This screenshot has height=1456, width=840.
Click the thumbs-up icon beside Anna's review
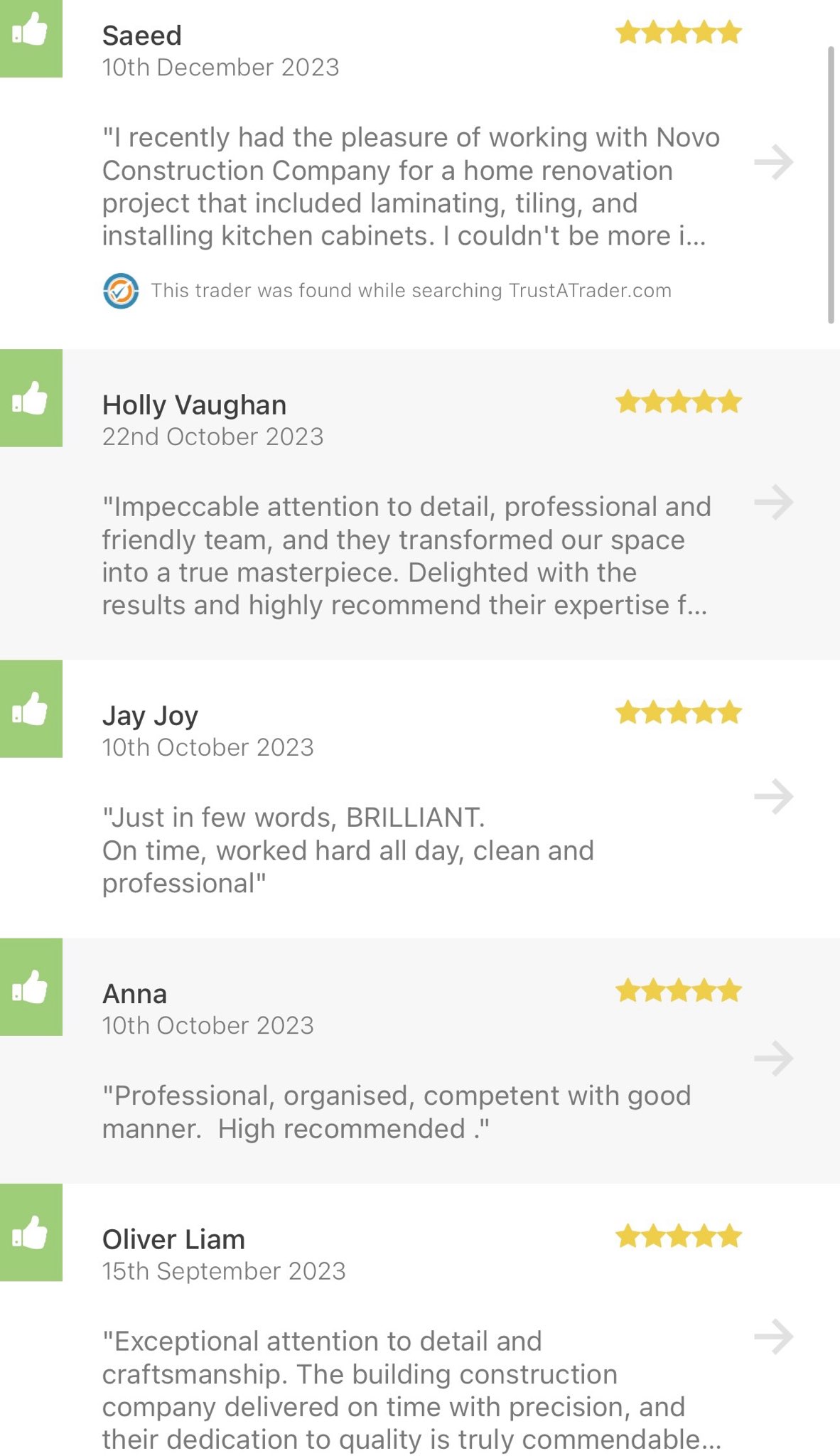tap(31, 987)
